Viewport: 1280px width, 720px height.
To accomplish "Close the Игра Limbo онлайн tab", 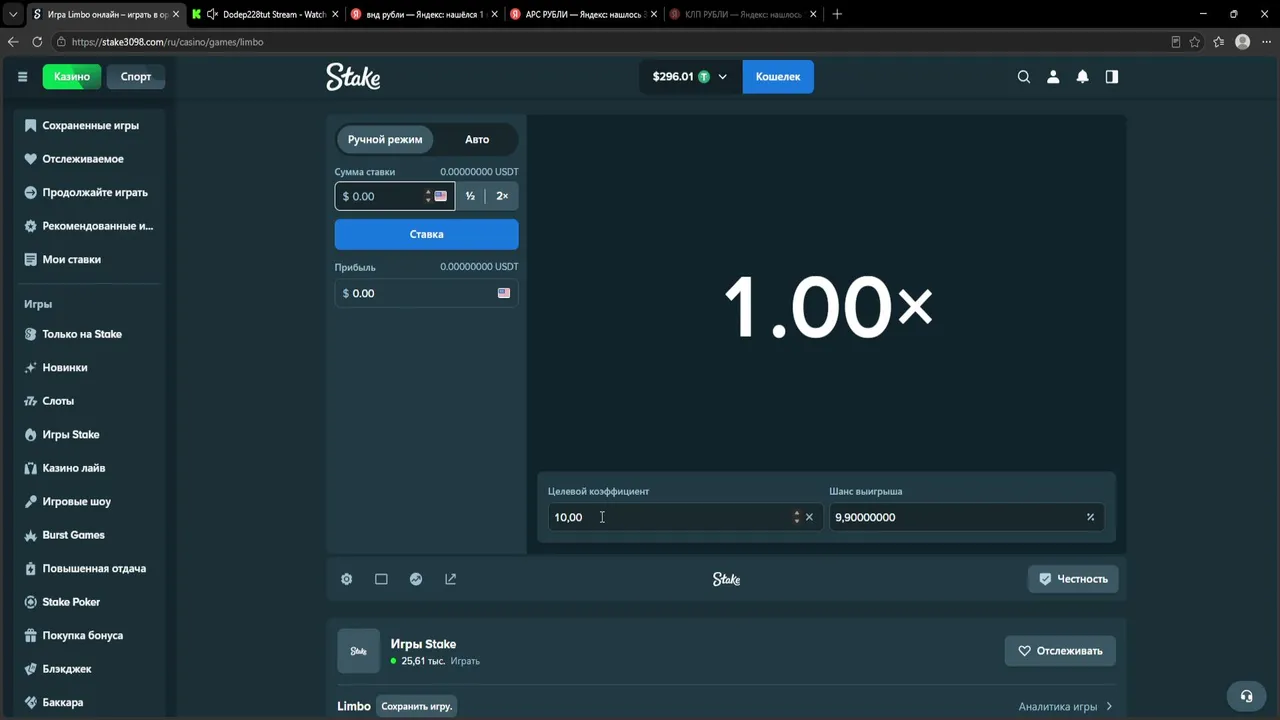I will click(x=178, y=14).
